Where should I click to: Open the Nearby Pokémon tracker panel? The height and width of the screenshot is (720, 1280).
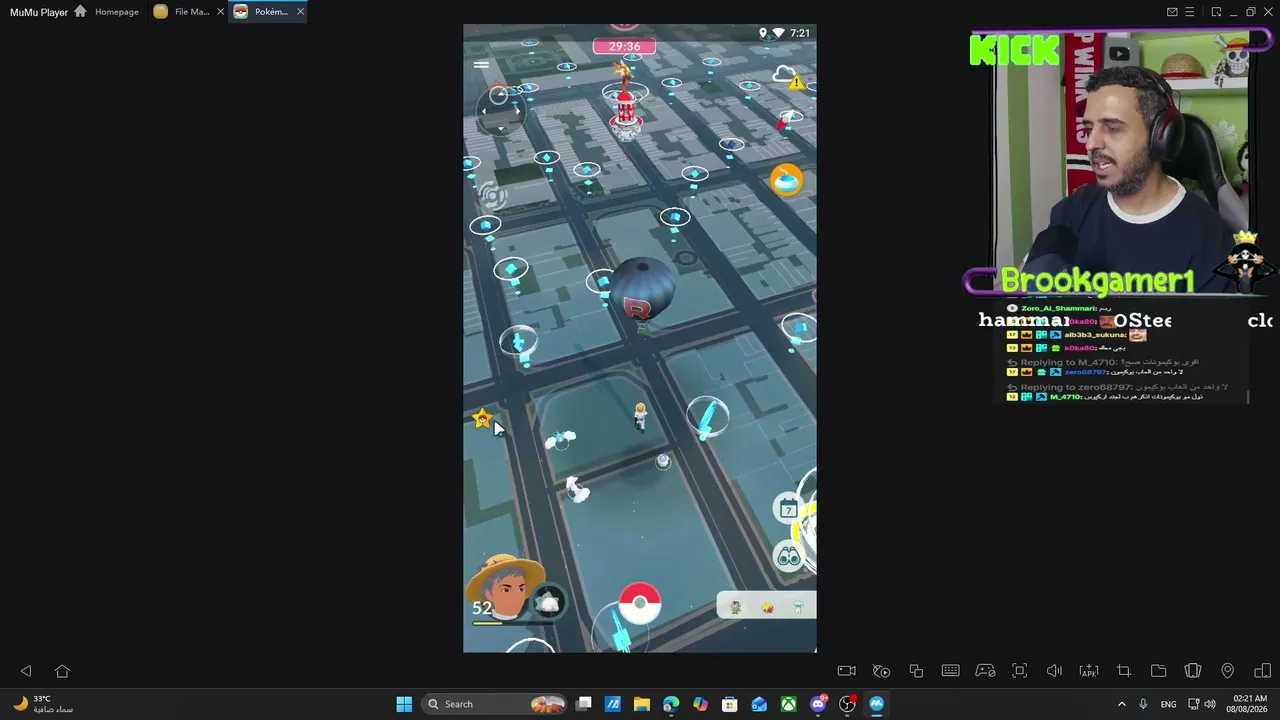coord(766,606)
